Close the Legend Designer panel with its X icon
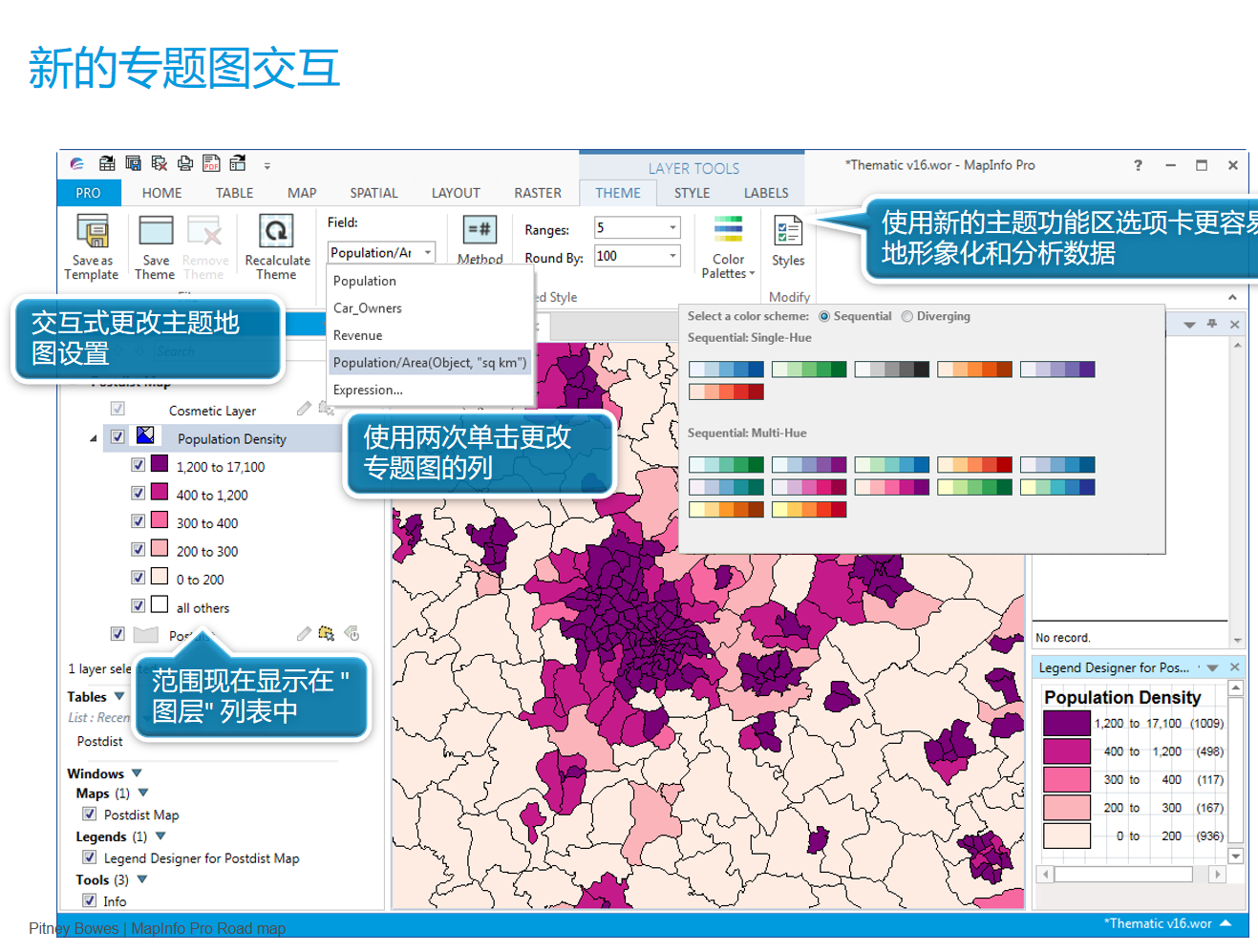This screenshot has height=952, width=1258. coord(1234,667)
